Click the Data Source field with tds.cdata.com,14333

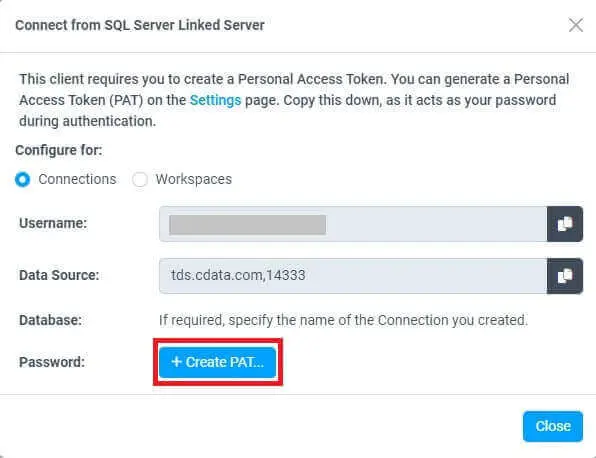353,276
